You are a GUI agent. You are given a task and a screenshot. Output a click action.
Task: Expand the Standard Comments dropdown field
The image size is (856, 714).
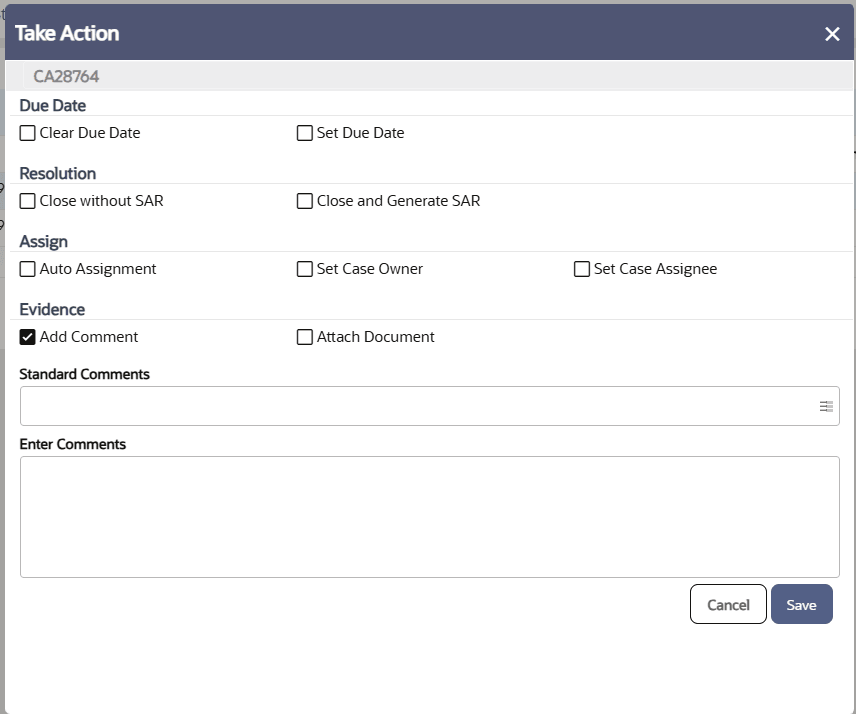click(420, 406)
